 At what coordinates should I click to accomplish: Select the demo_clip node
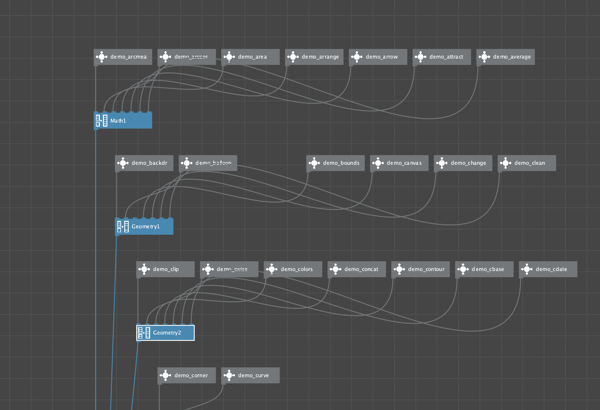point(166,270)
